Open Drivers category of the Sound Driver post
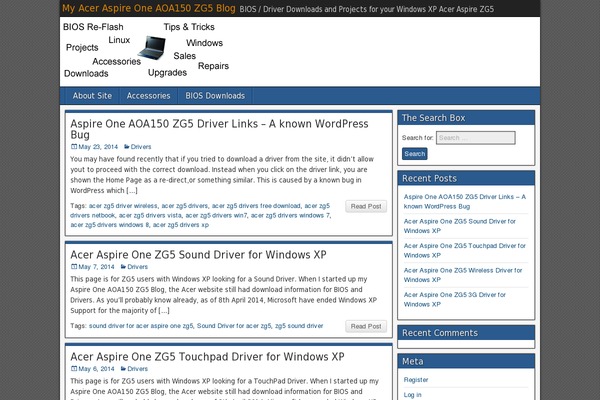Image resolution: width=600 pixels, height=400 pixels. pos(137,267)
